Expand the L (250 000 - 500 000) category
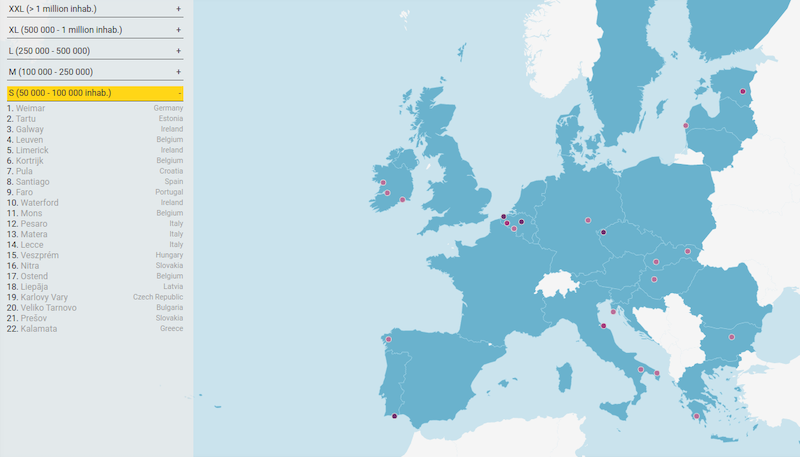Screen dimensions: 800x457 click(x=95, y=51)
